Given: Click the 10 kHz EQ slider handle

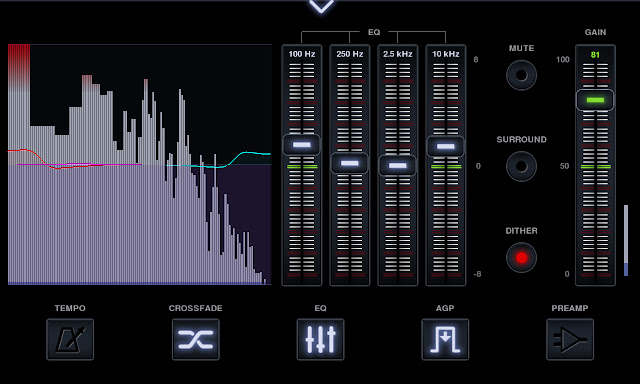Looking at the screenshot, I should (445, 146).
